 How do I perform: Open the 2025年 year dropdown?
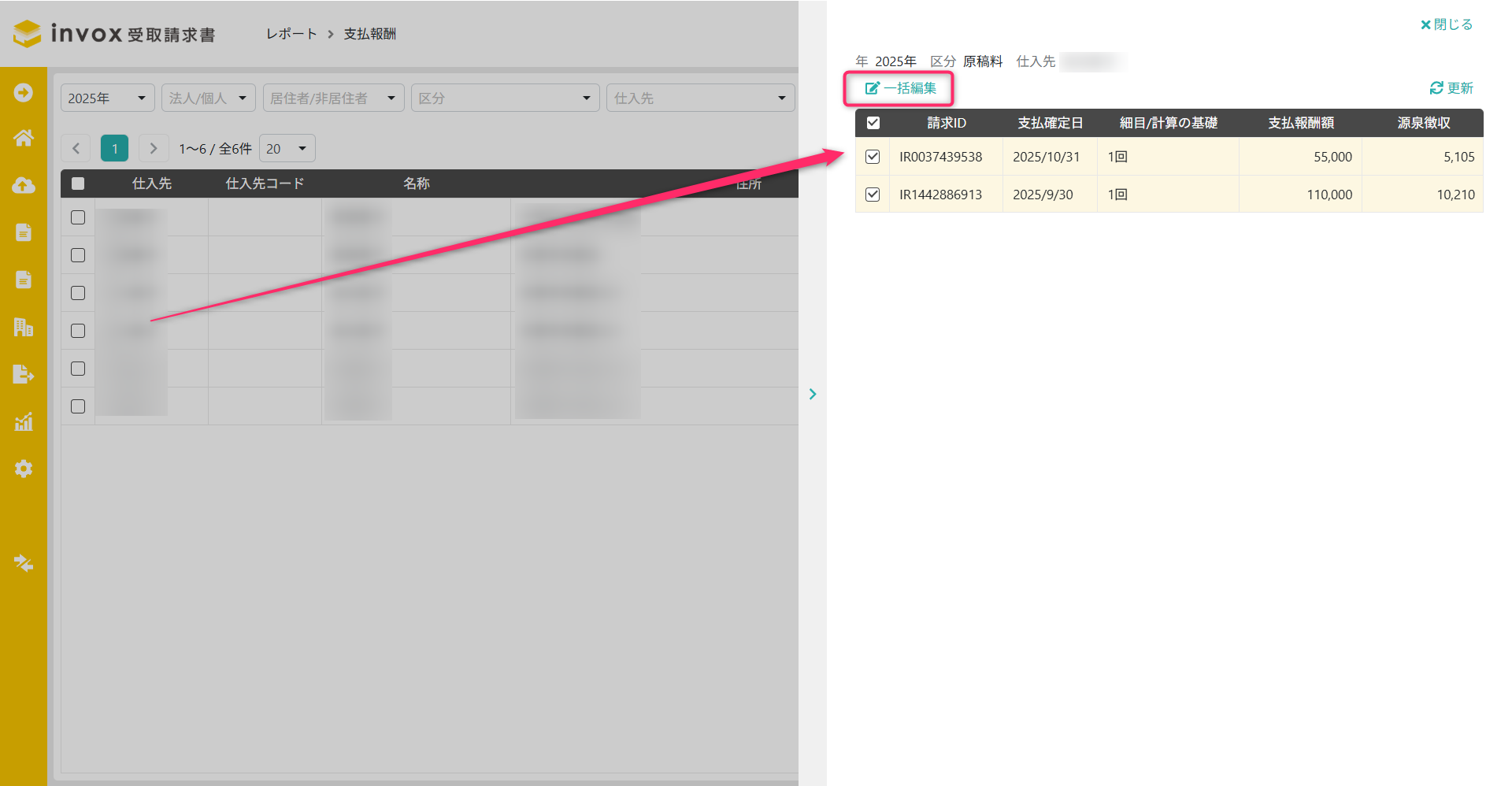107,98
